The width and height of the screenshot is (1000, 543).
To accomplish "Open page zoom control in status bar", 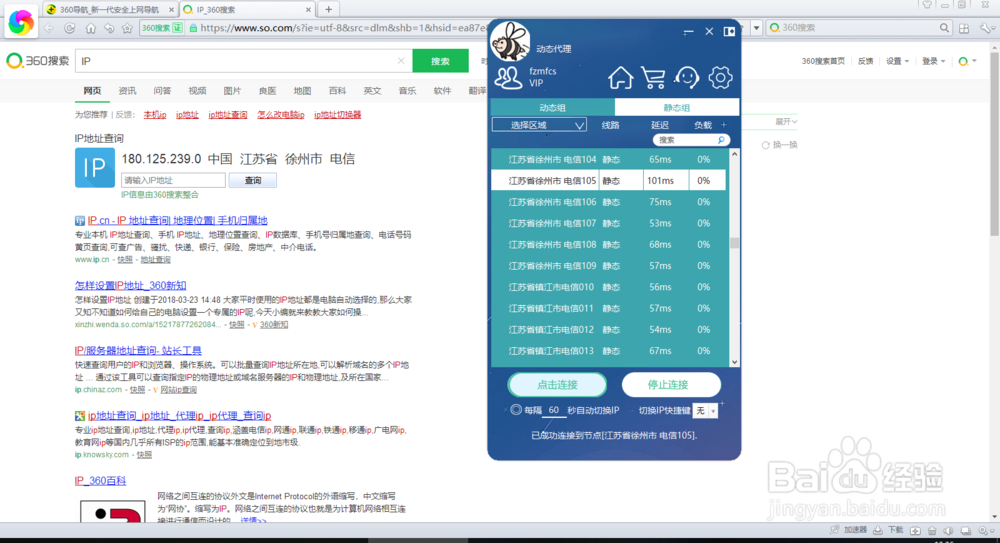I will point(986,530).
